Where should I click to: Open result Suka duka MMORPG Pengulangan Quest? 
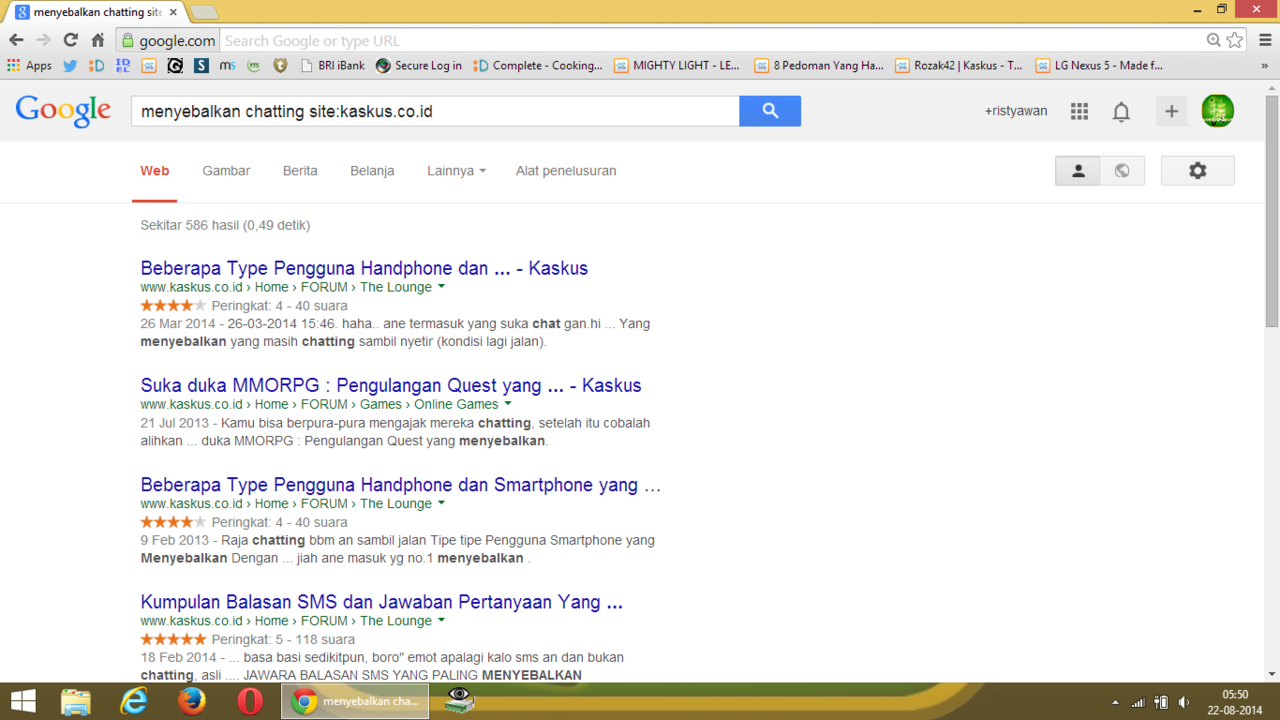391,385
